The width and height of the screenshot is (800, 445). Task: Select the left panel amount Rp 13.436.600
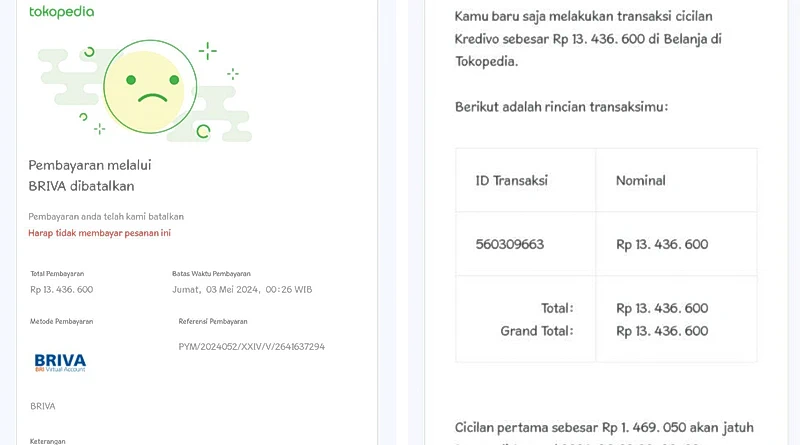pyautogui.click(x=62, y=289)
